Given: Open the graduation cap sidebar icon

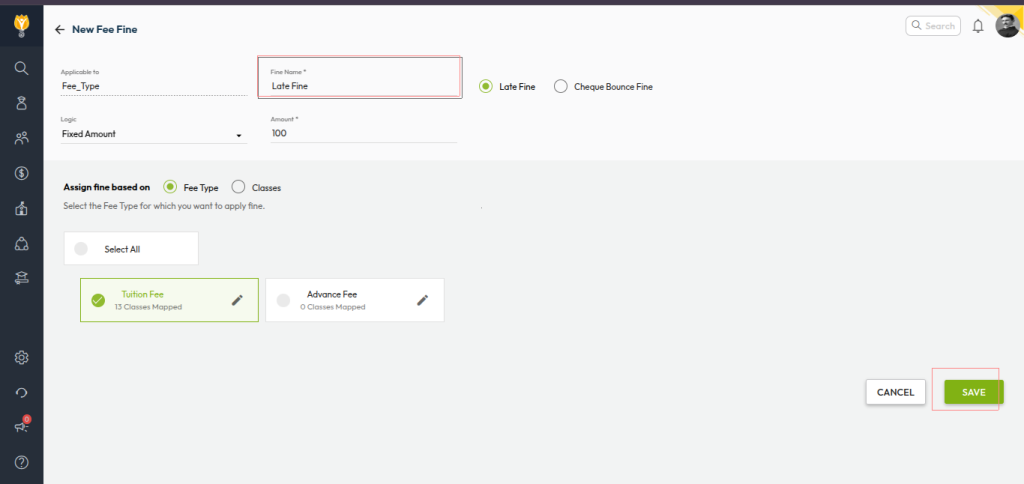Looking at the screenshot, I should 21,279.
